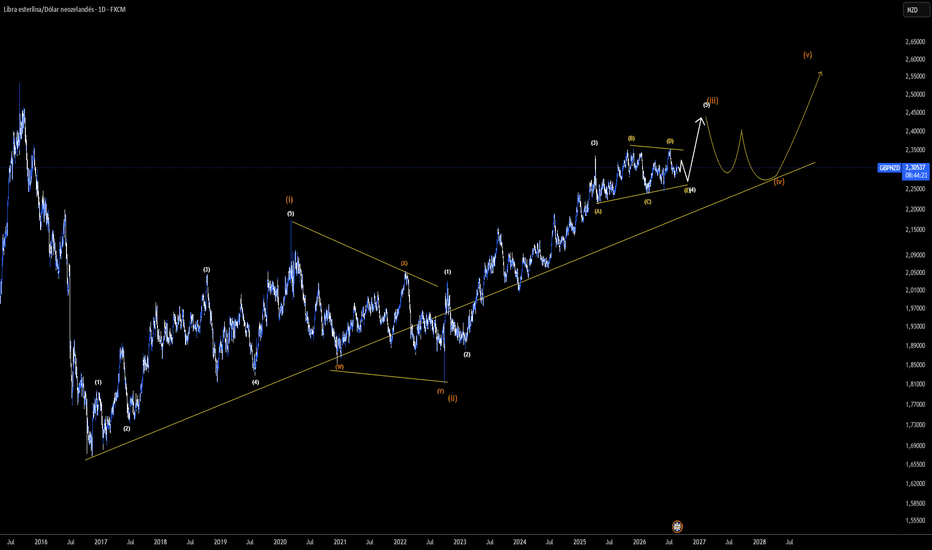Select the orange (i) wave label
Viewport: 932px width, 550px height.
pyautogui.click(x=289, y=200)
